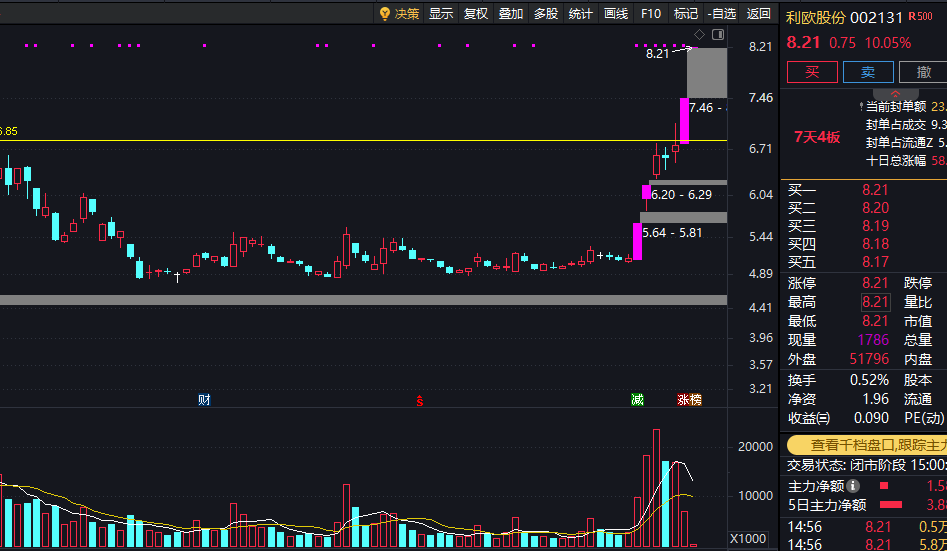Click the diamond marker icon above chart

[699, 34]
